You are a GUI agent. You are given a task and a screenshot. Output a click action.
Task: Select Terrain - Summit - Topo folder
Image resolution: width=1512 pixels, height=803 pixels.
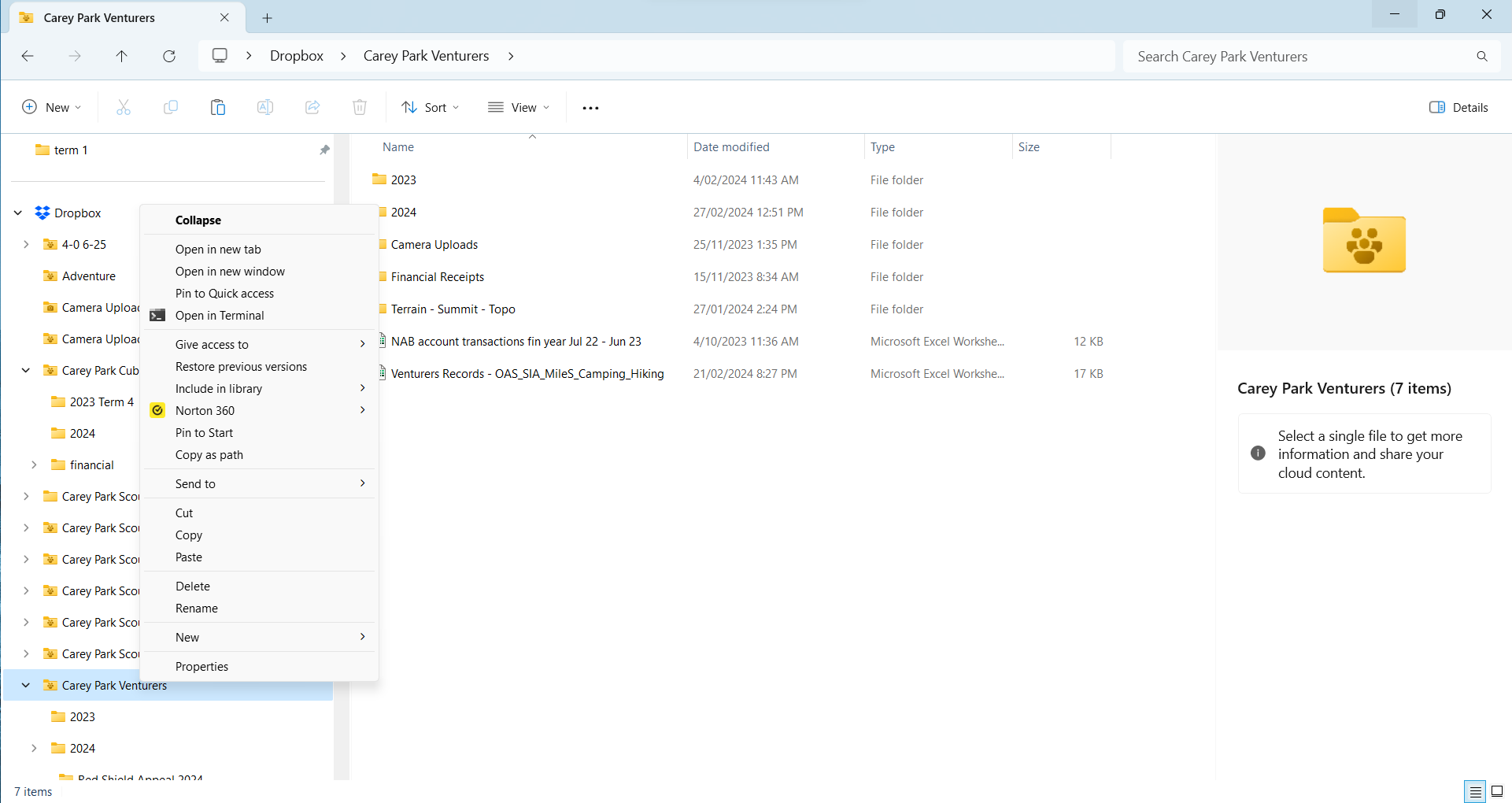453,309
